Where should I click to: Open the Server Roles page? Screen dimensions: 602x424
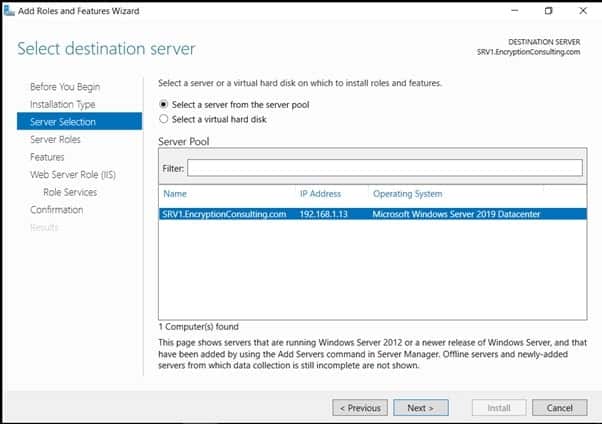56,140
